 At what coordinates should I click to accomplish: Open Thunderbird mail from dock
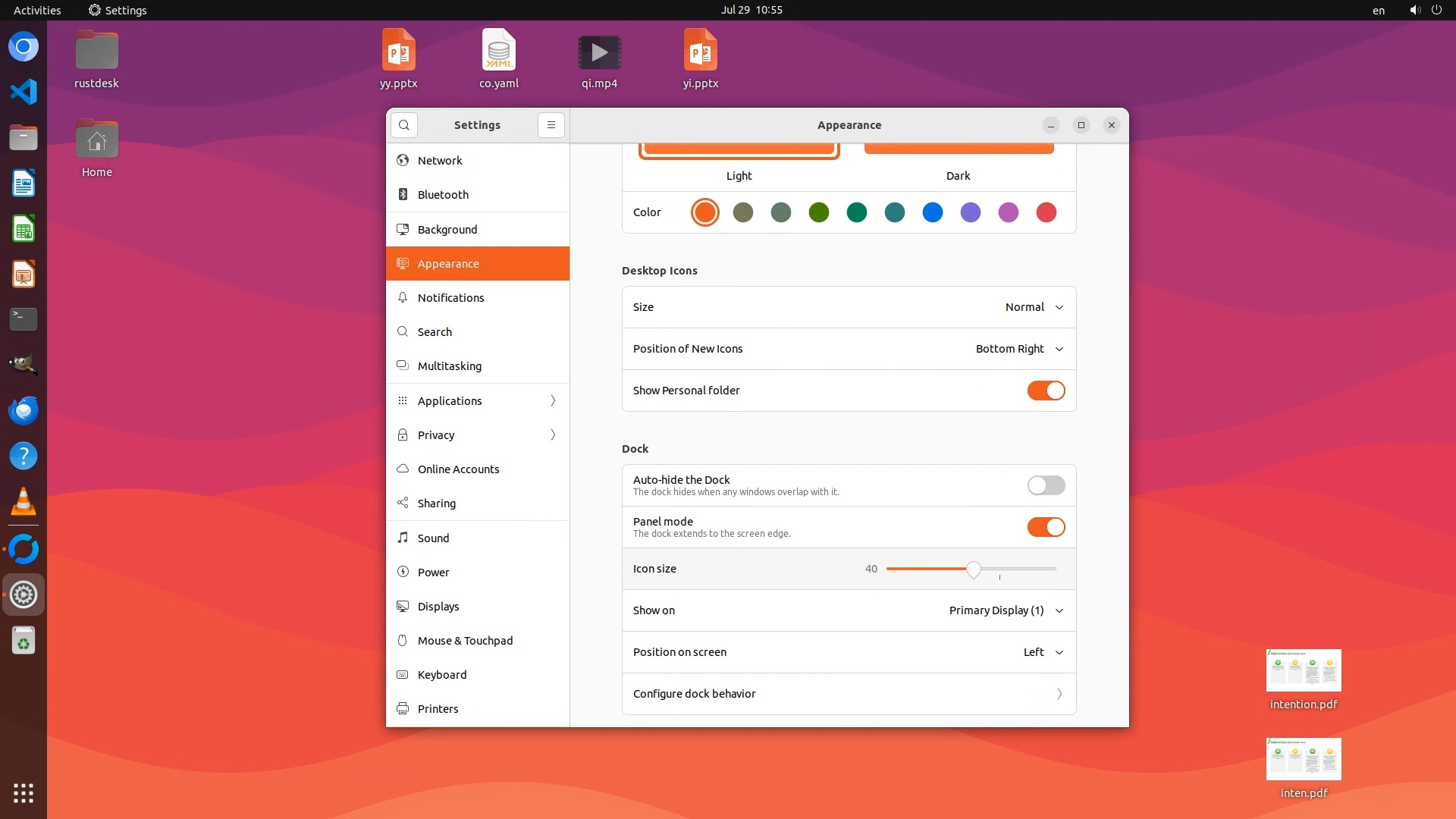tap(24, 411)
